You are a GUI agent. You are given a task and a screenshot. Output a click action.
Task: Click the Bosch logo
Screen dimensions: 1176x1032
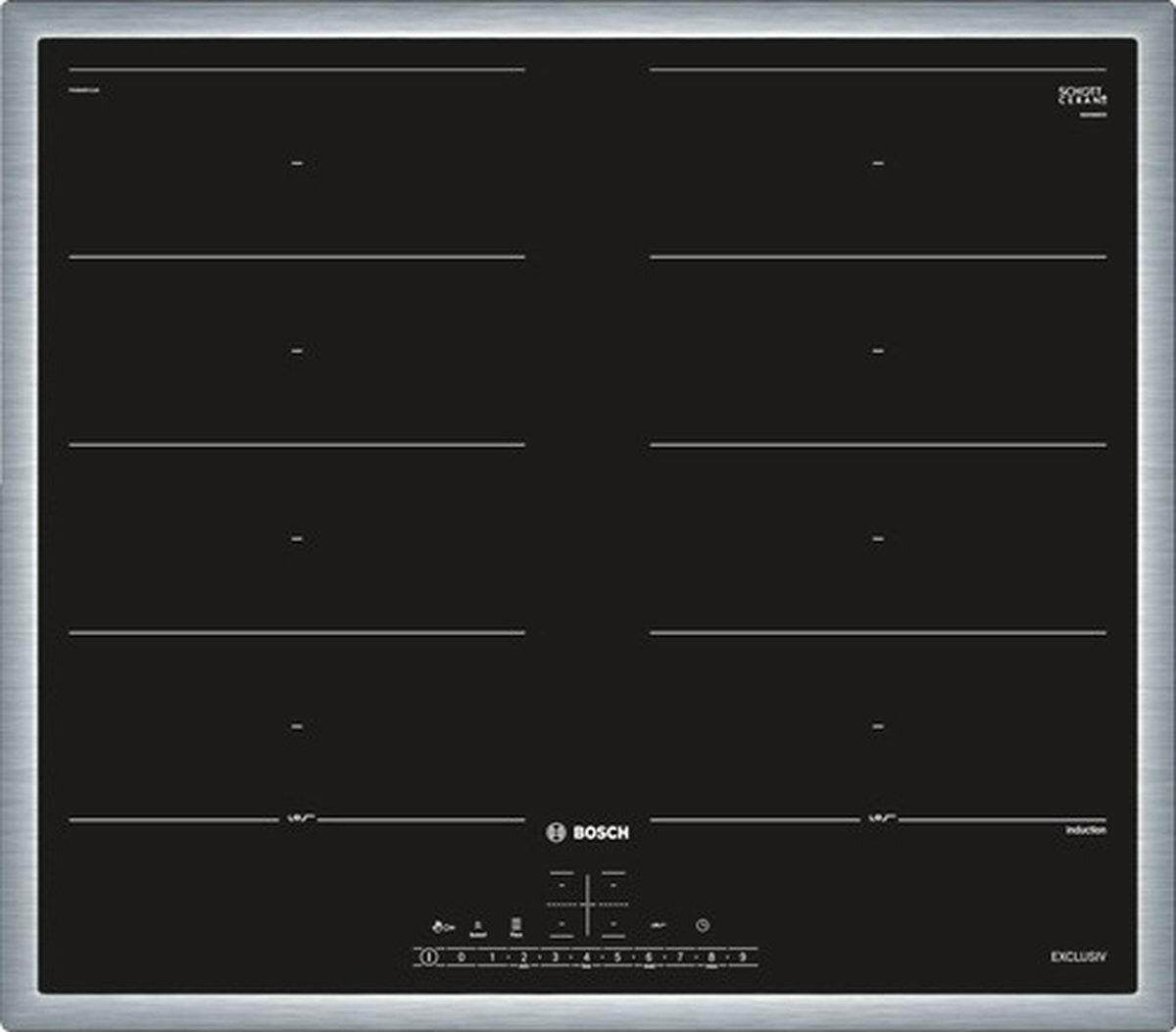[x=588, y=833]
